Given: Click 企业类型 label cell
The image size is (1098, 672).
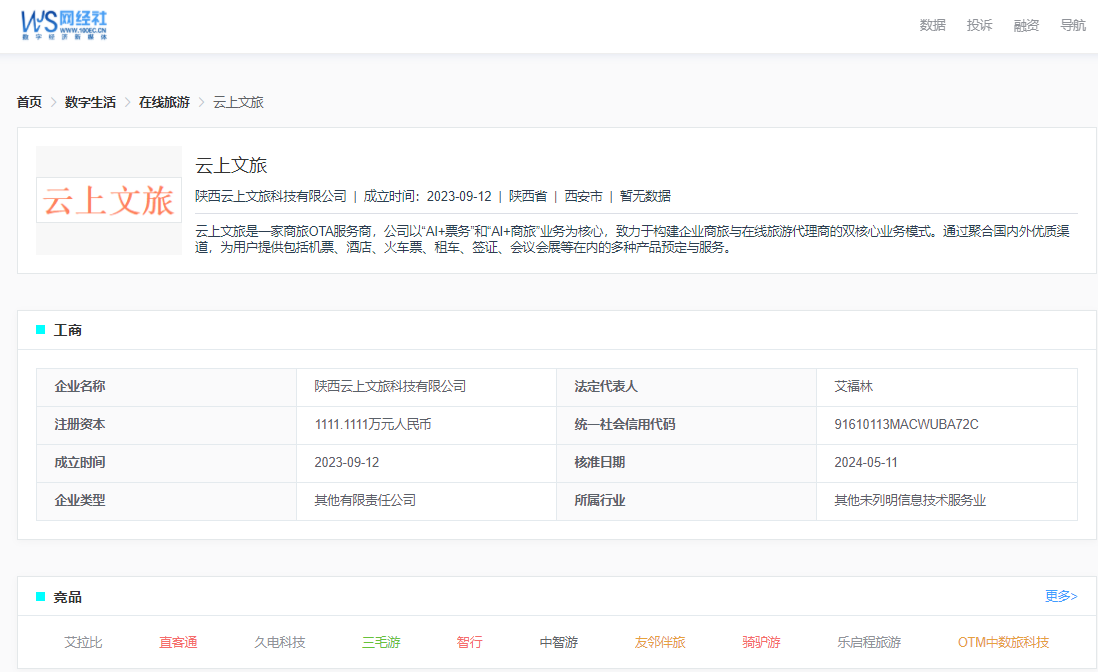Looking at the screenshot, I should click(167, 500).
